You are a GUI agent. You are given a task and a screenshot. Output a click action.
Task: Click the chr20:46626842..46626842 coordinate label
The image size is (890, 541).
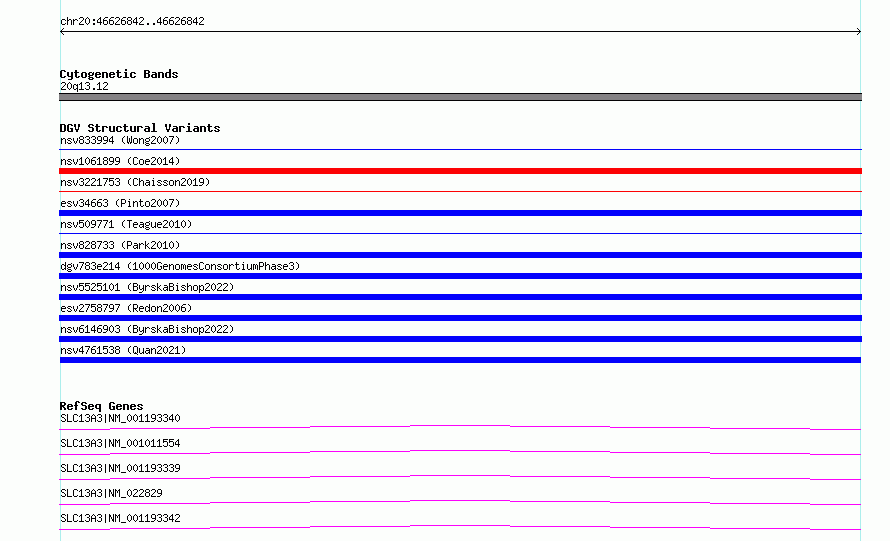click(x=132, y=22)
